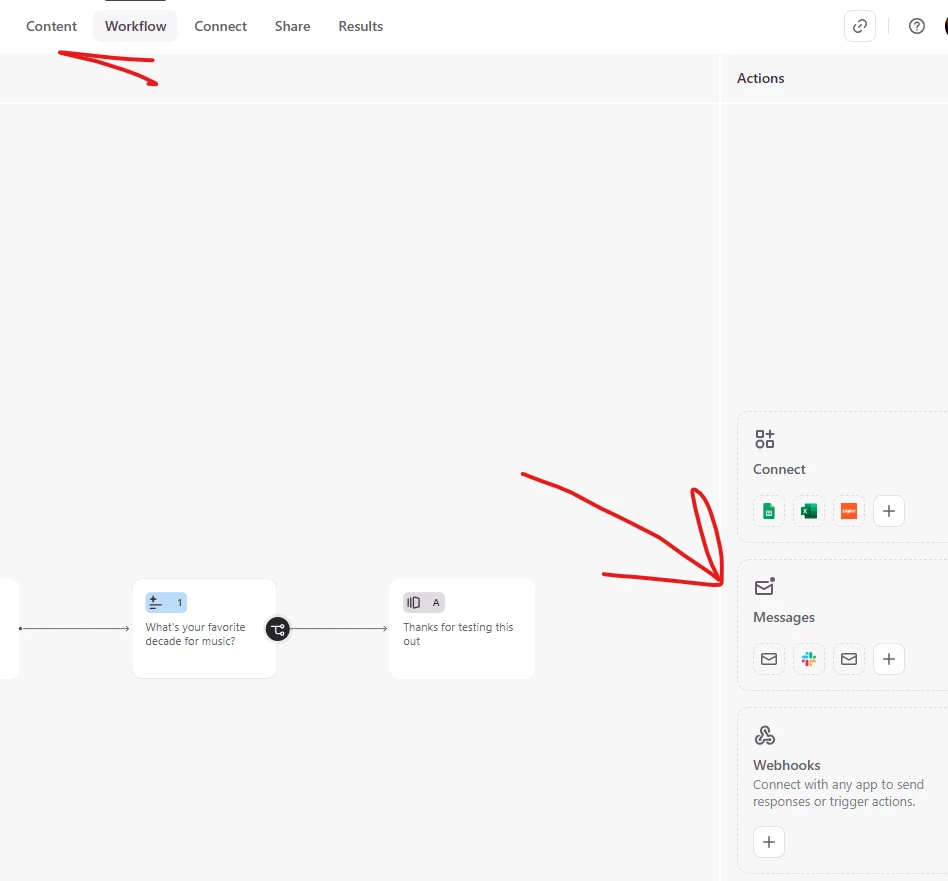Click the Webhooks title text

[x=786, y=765]
